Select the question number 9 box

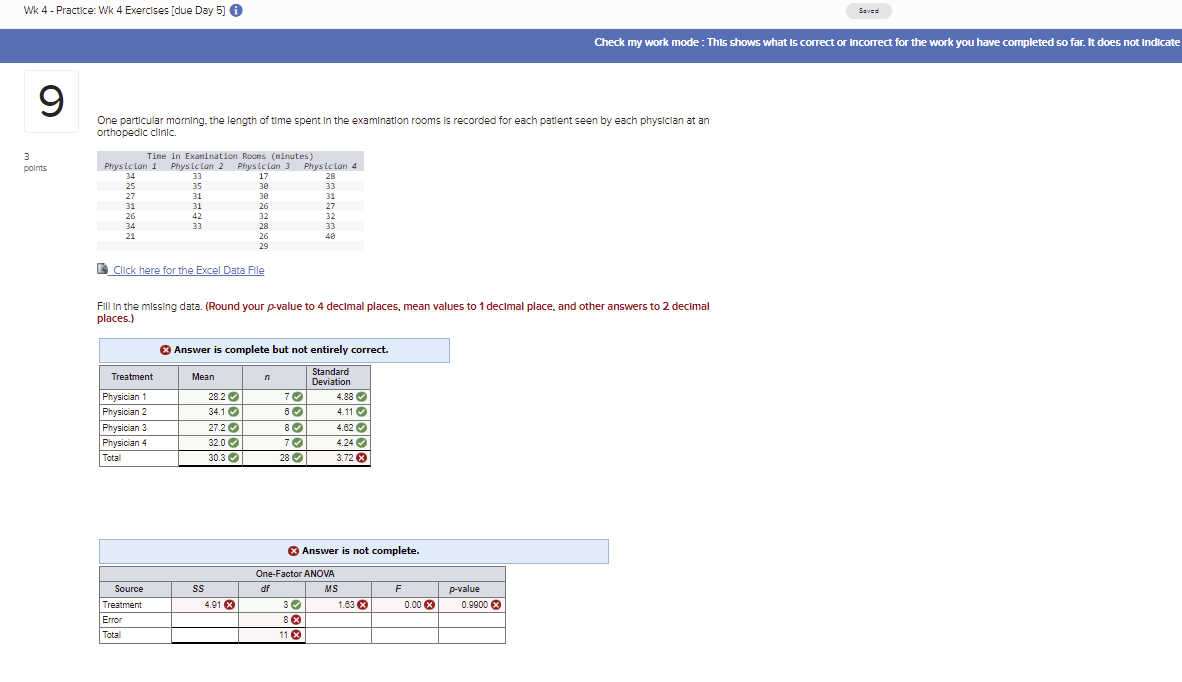coord(51,102)
